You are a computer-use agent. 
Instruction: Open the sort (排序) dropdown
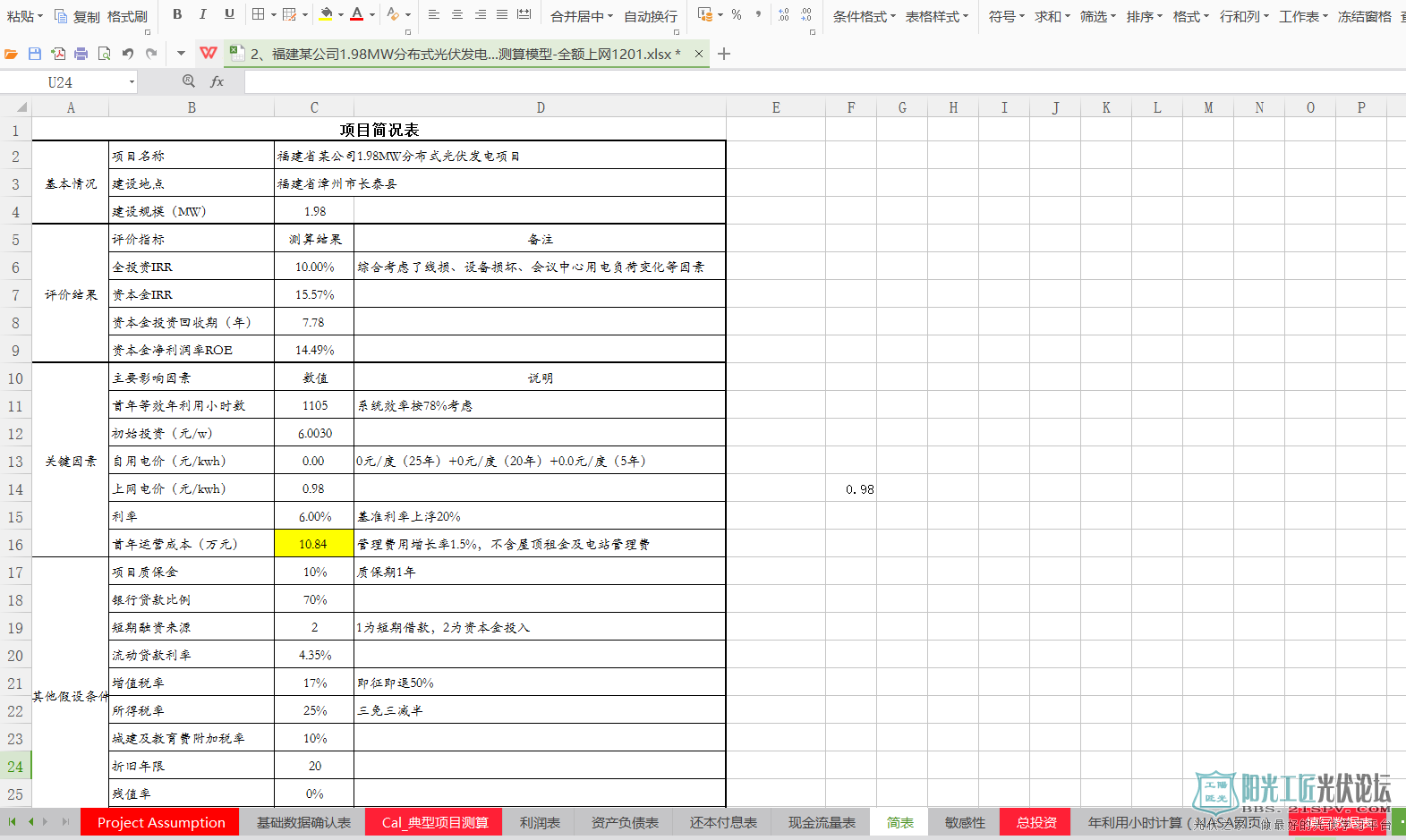tap(1144, 16)
